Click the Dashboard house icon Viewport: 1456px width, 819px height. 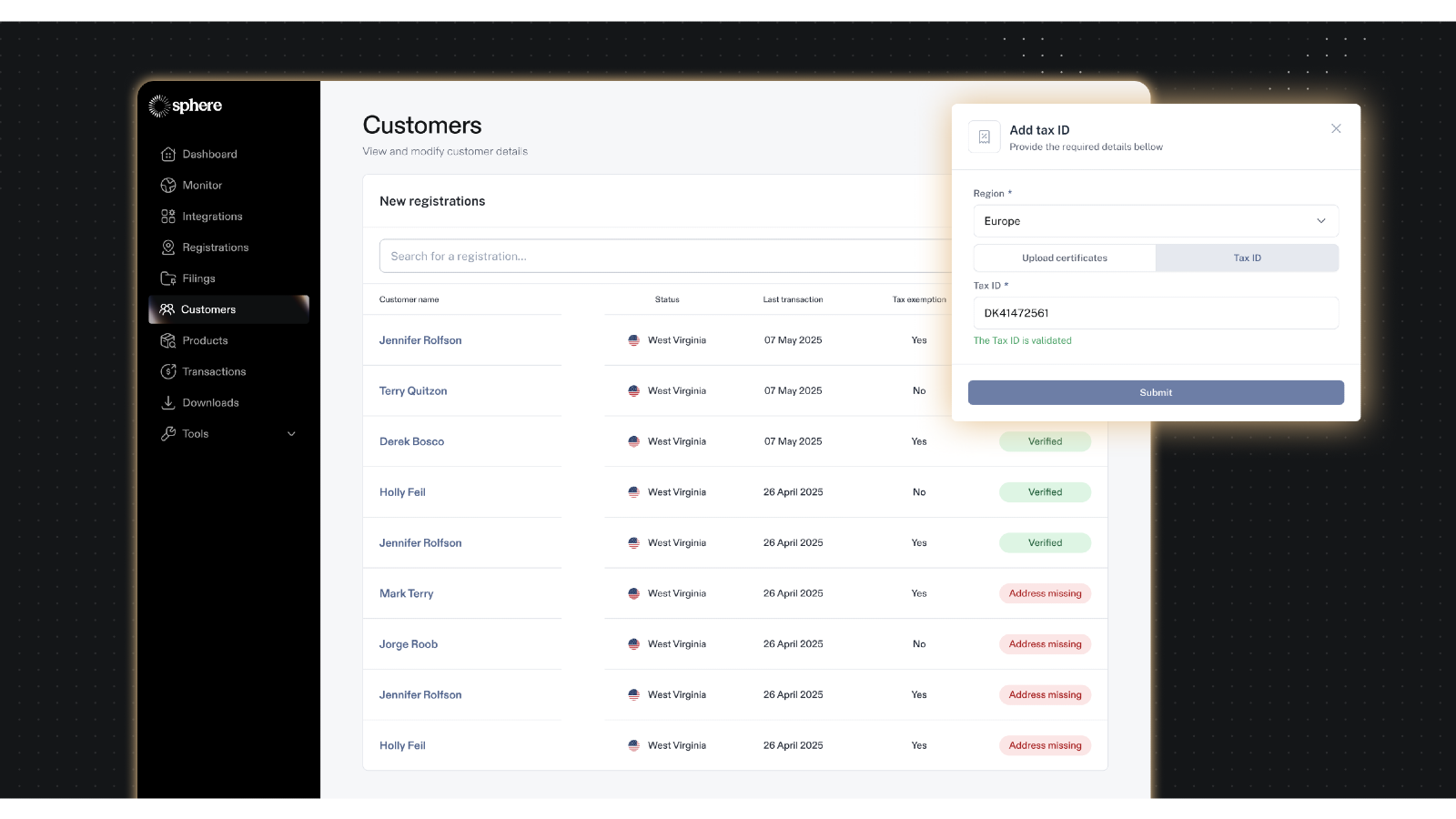tap(168, 155)
